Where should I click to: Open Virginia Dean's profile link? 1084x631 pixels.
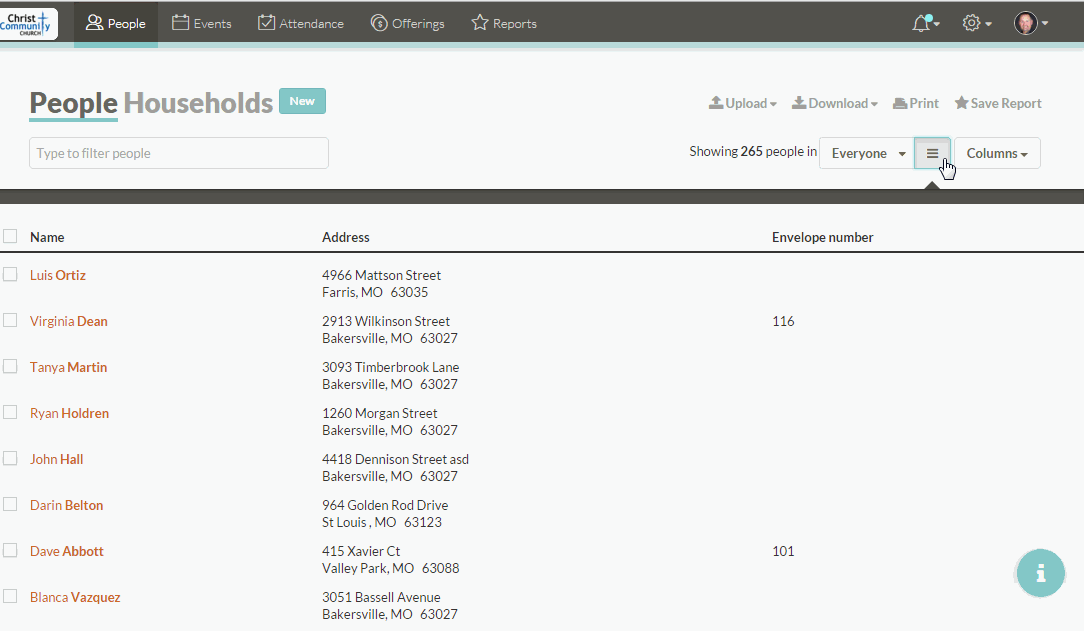click(x=68, y=321)
